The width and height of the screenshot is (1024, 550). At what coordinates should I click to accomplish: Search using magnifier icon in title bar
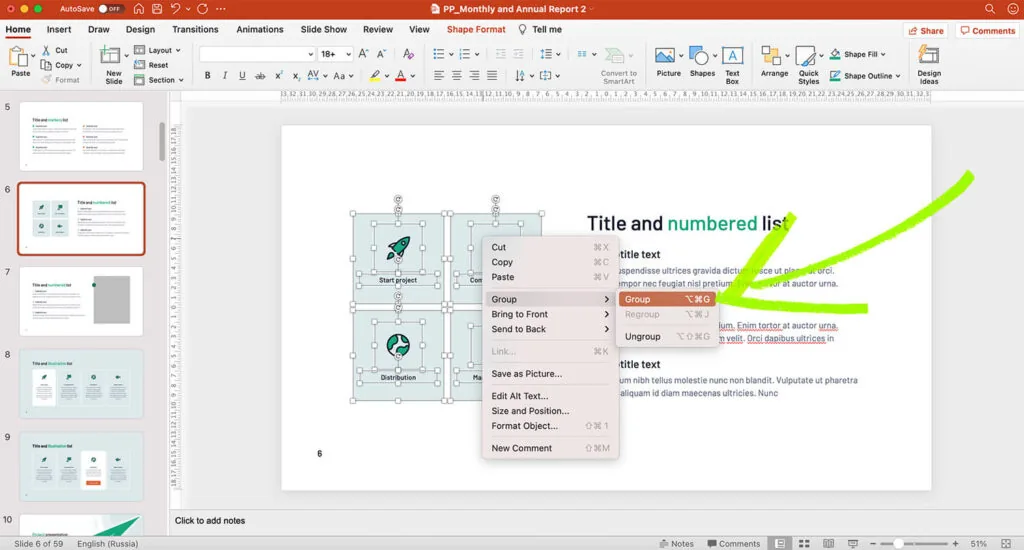point(990,9)
